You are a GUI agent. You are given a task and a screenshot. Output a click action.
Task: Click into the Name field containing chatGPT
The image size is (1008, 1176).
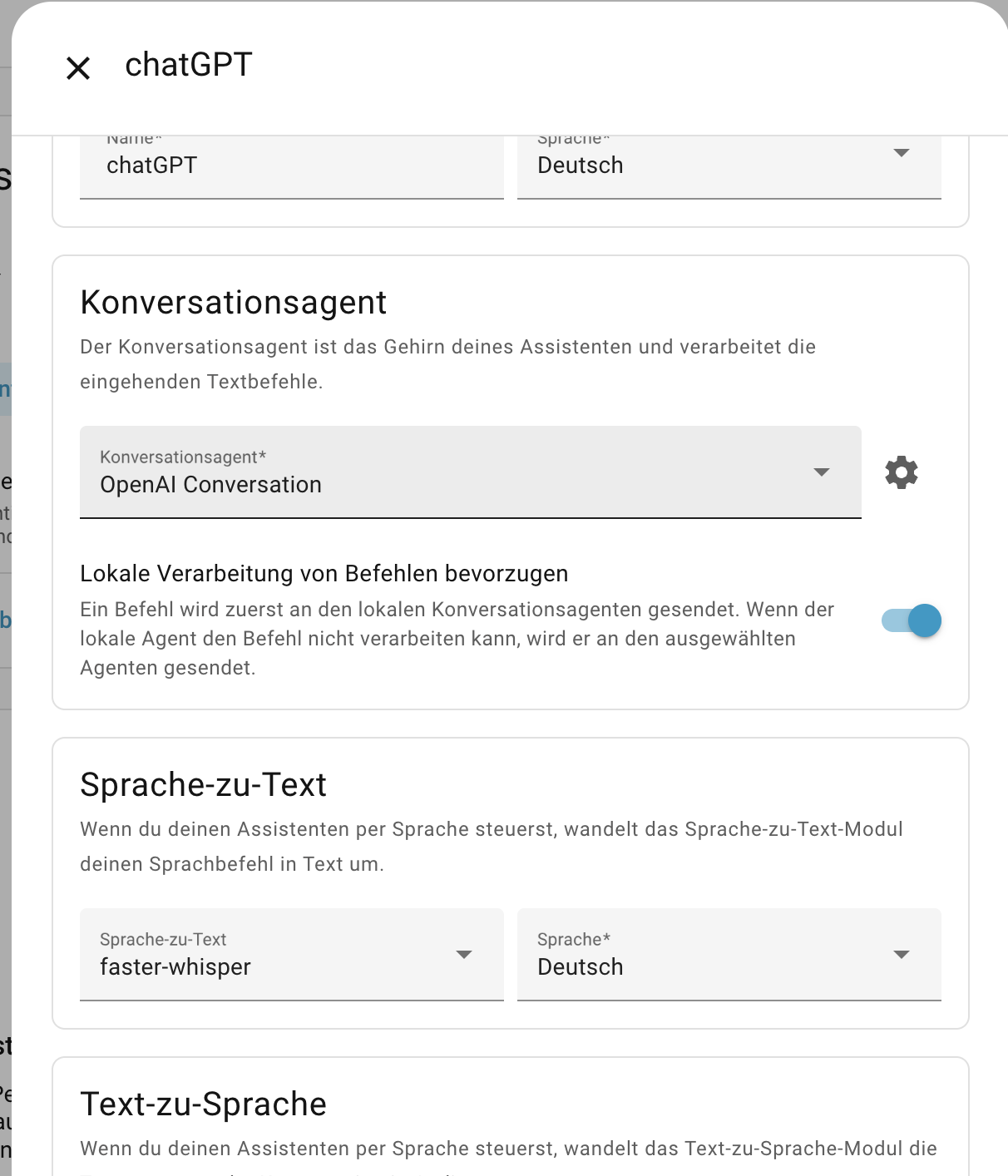(x=291, y=166)
